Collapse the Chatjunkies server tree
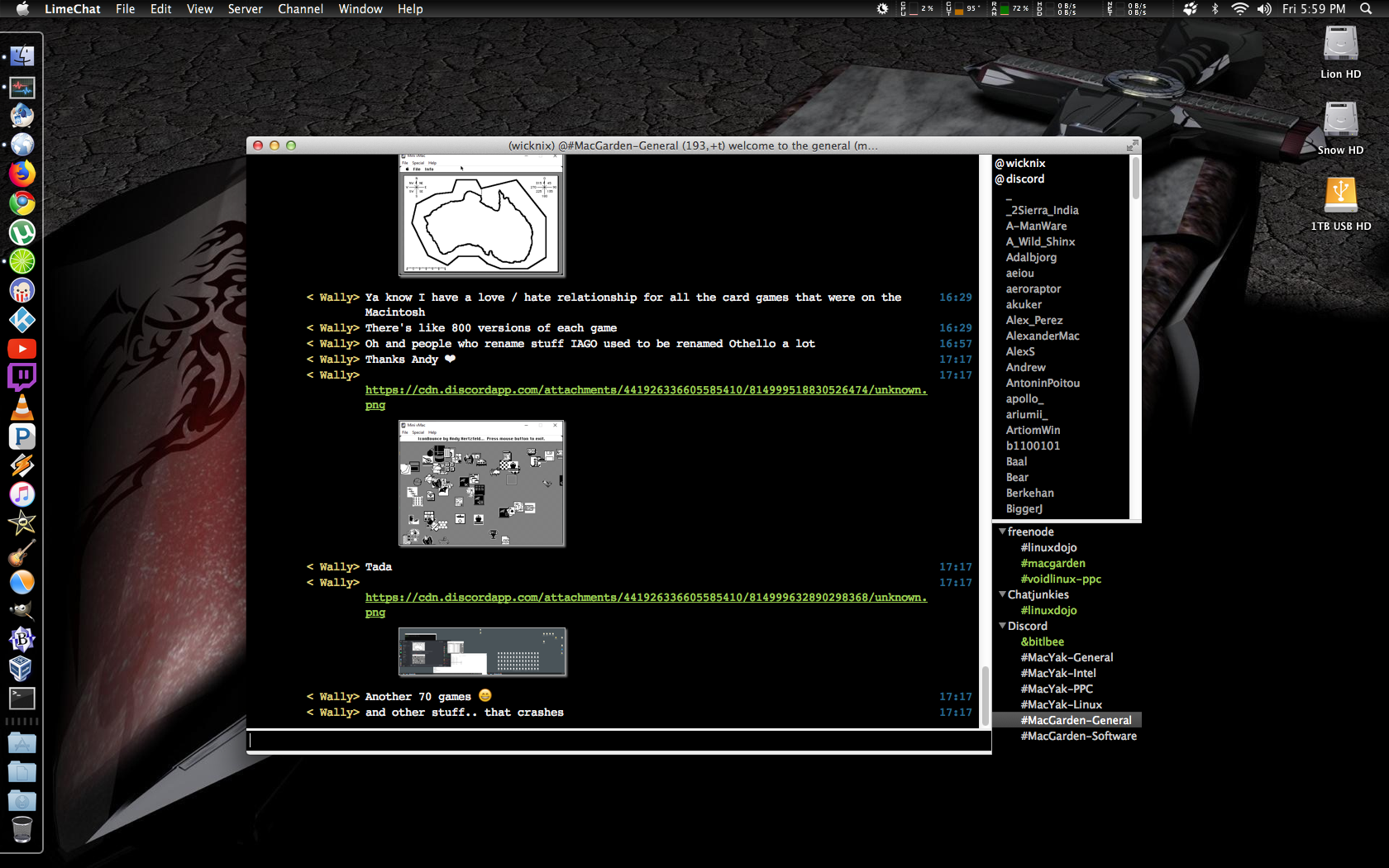The width and height of the screenshot is (1389, 868). tap(1002, 594)
